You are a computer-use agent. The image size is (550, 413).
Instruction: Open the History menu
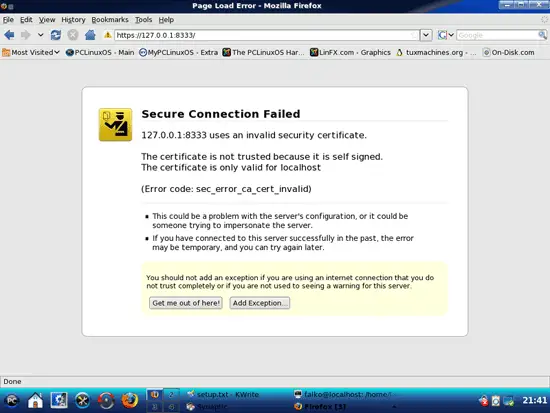tap(73, 20)
